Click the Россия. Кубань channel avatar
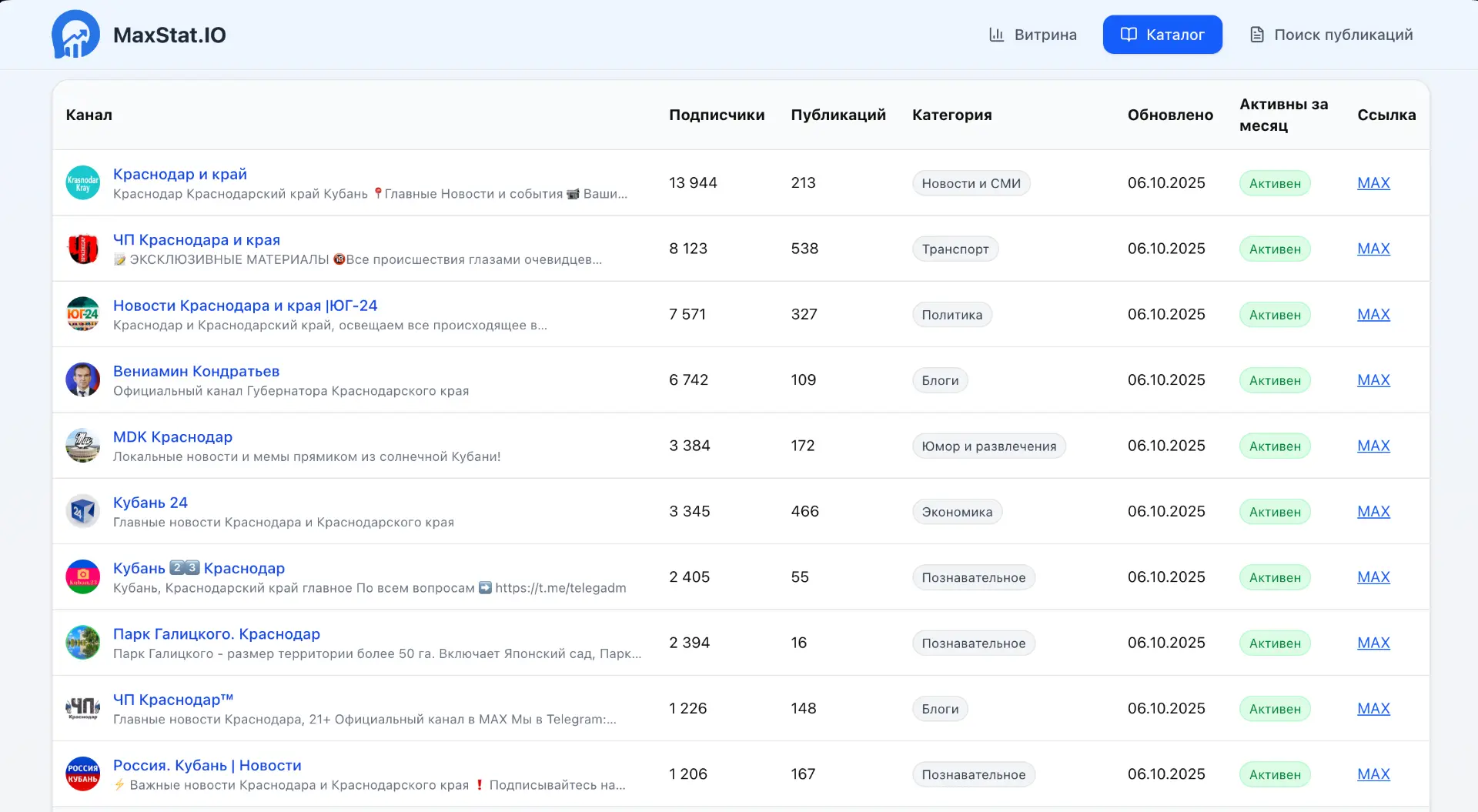The image size is (1478, 812). (83, 774)
